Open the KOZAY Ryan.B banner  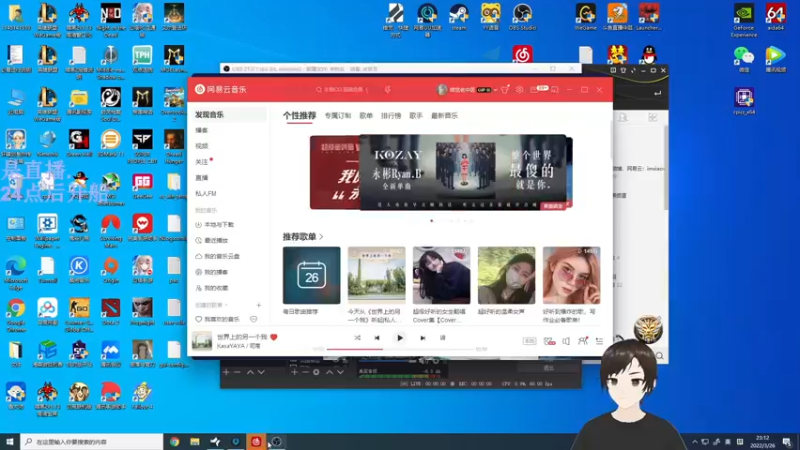coord(463,172)
